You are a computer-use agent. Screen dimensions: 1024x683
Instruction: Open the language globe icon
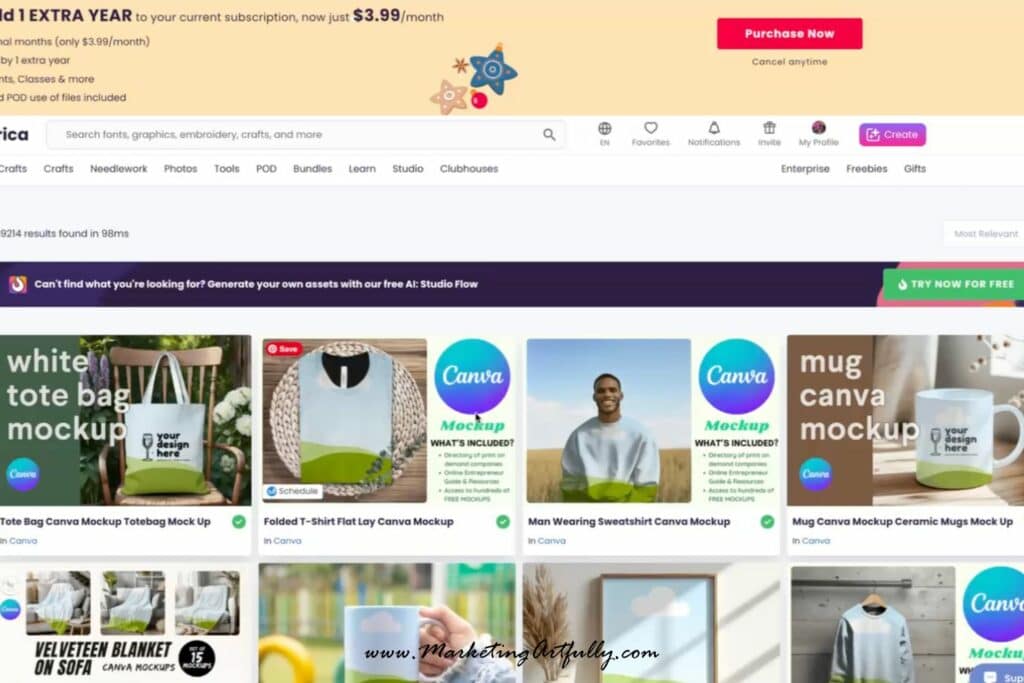[605, 128]
